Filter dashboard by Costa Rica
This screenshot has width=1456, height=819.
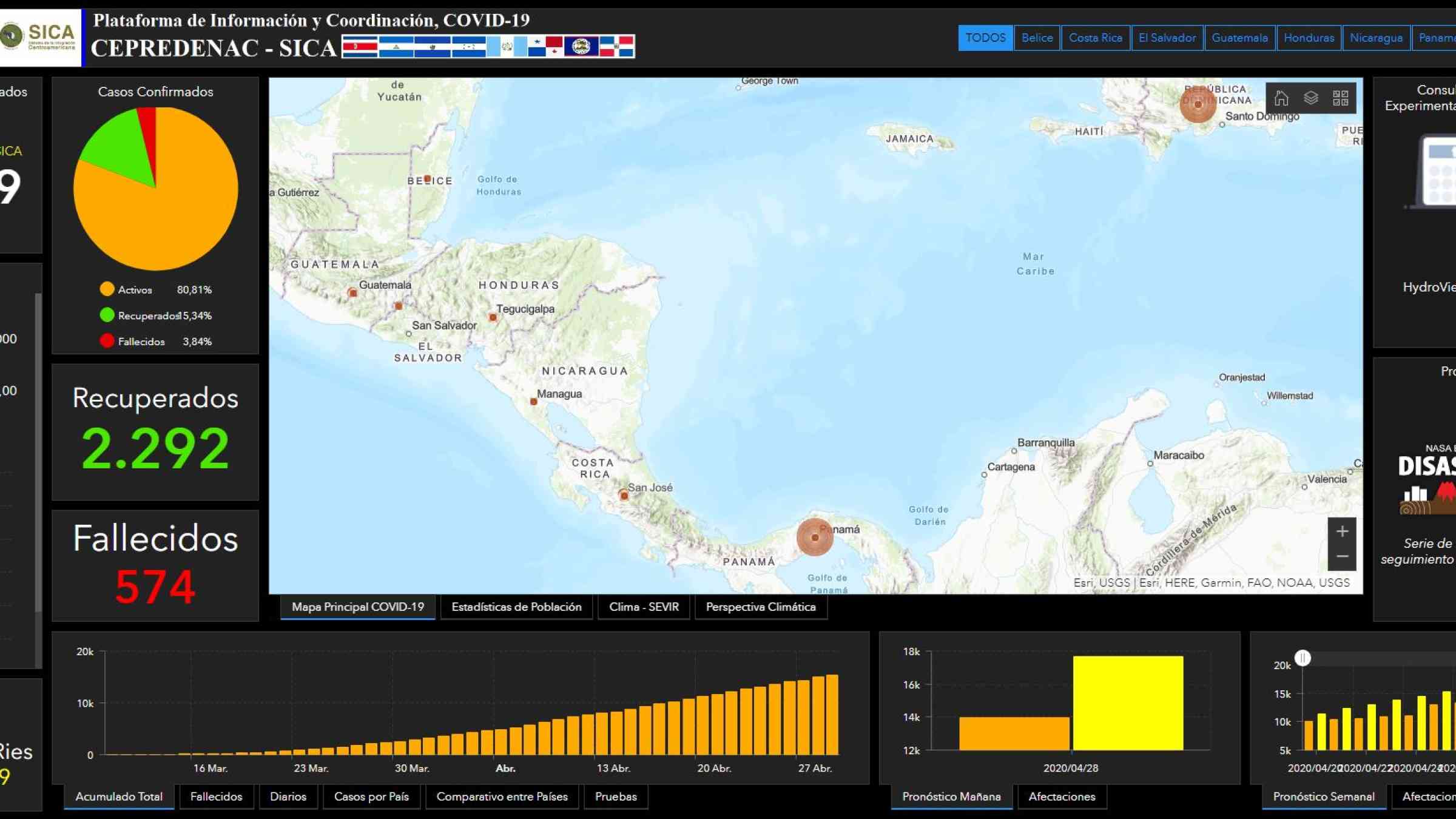point(1095,38)
